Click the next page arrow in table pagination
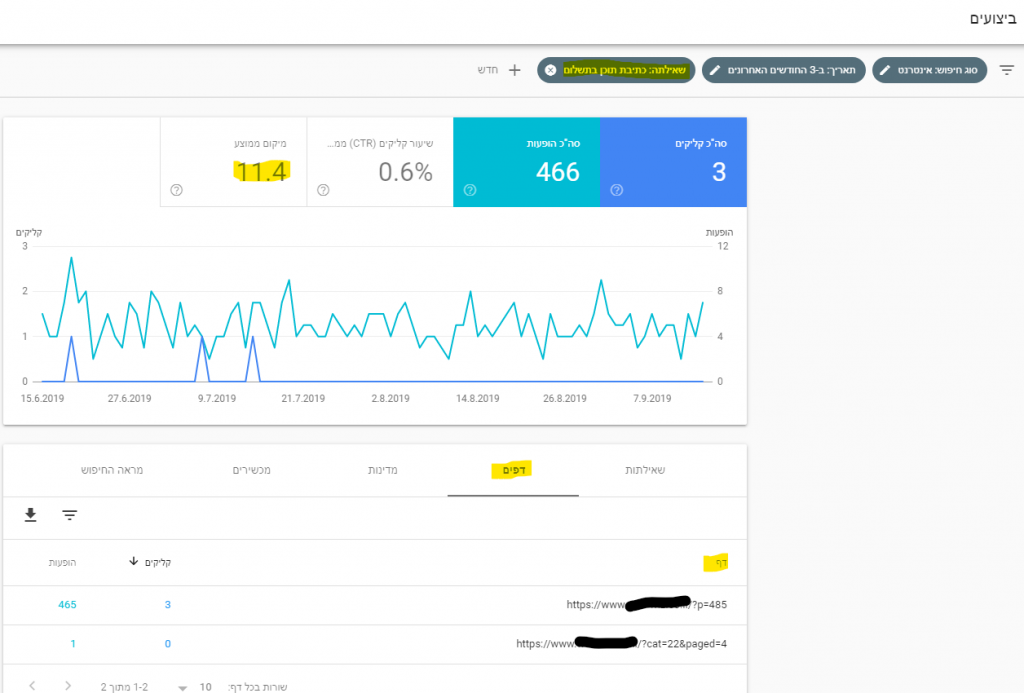 point(32,686)
